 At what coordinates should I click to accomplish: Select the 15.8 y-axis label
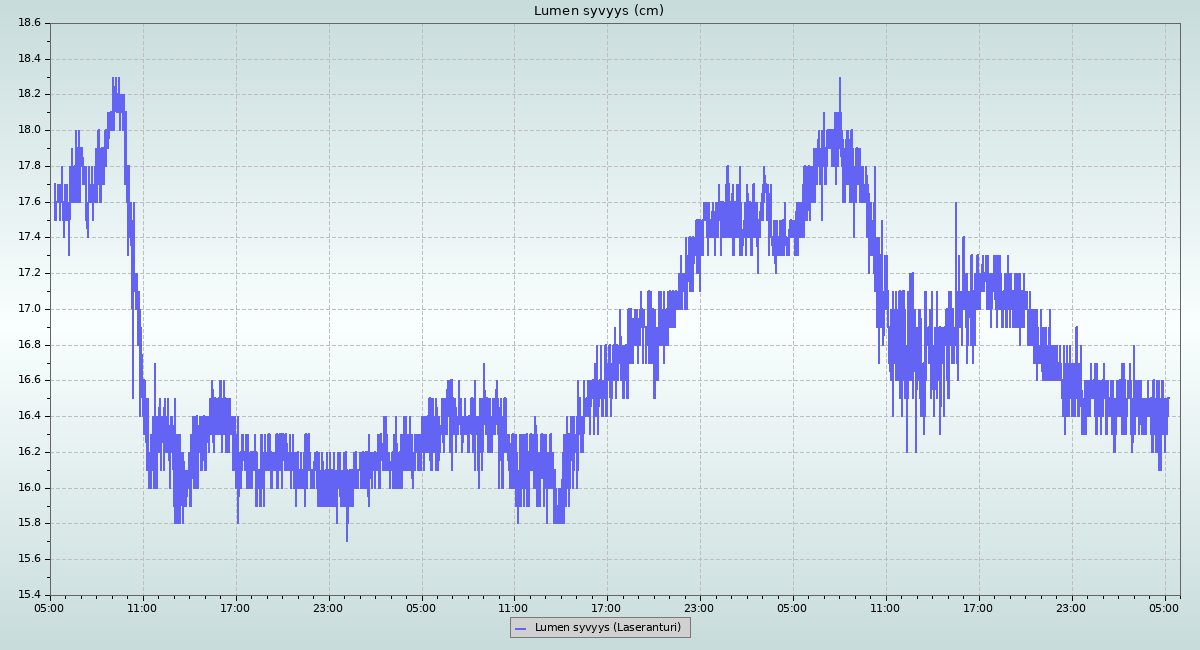tap(29, 523)
